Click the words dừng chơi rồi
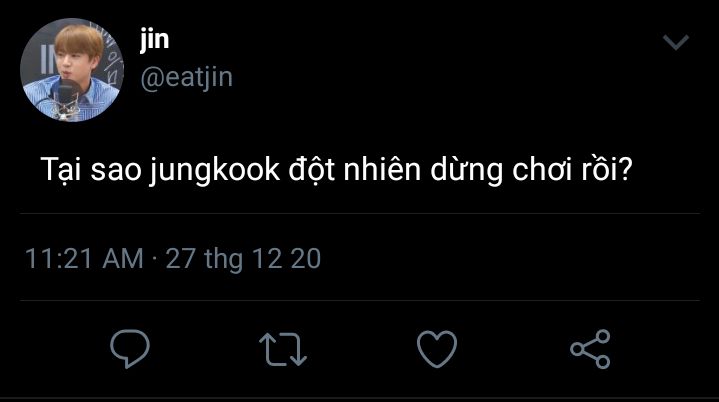 [531, 170]
